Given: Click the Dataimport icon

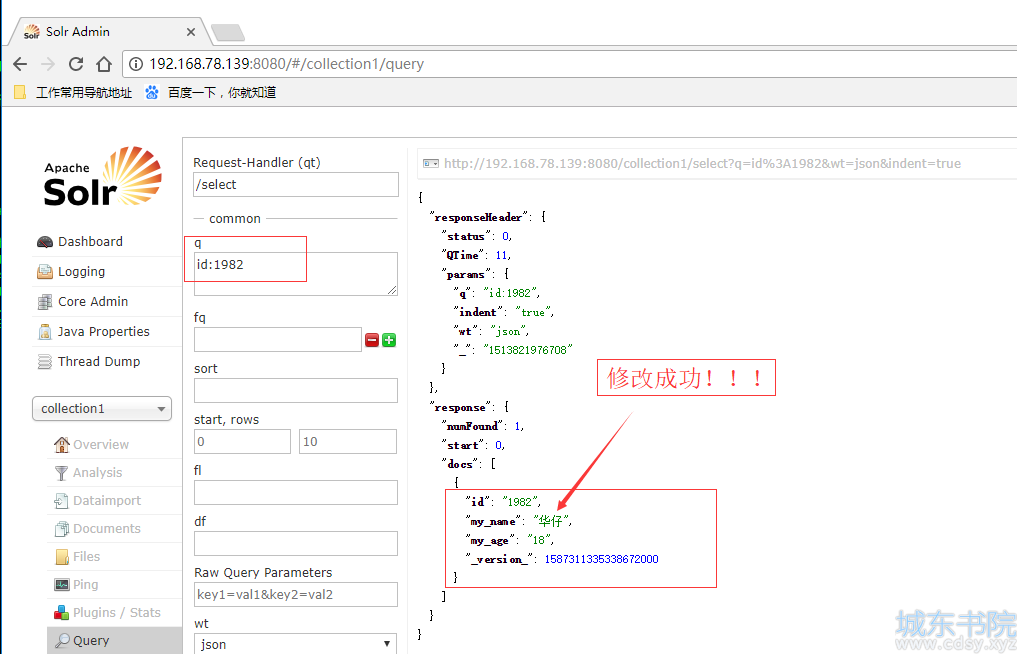Looking at the screenshot, I should click(62, 501).
